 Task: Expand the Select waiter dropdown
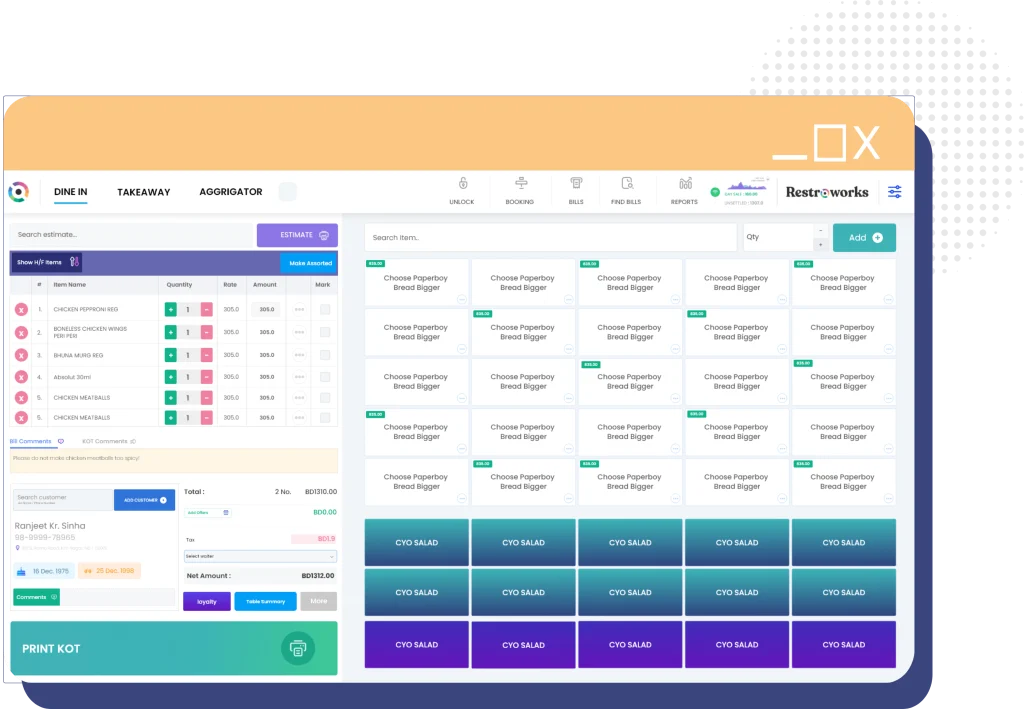tap(260, 556)
